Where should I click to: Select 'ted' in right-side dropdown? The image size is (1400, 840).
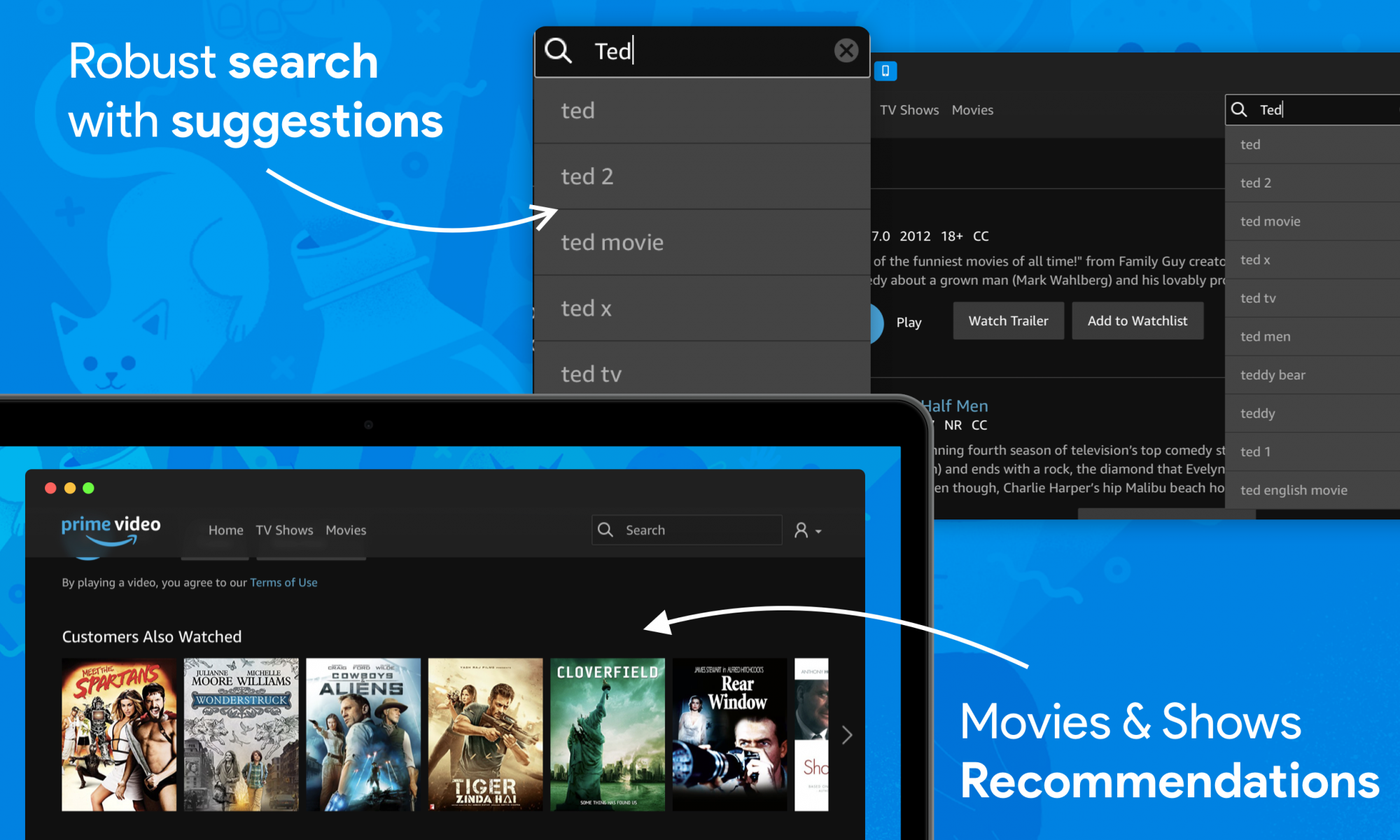click(x=1312, y=145)
